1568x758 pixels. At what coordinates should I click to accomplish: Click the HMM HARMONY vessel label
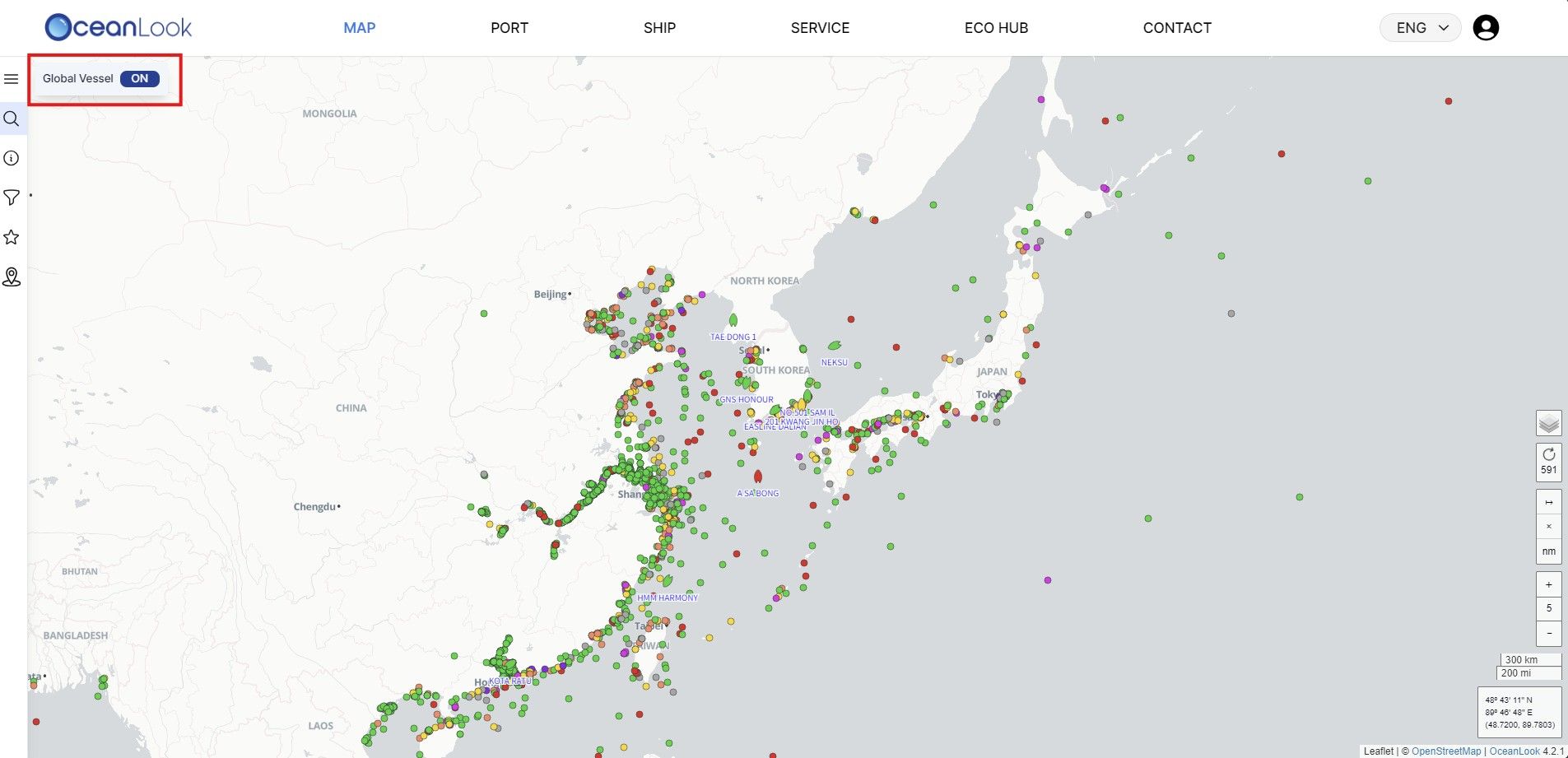668,598
